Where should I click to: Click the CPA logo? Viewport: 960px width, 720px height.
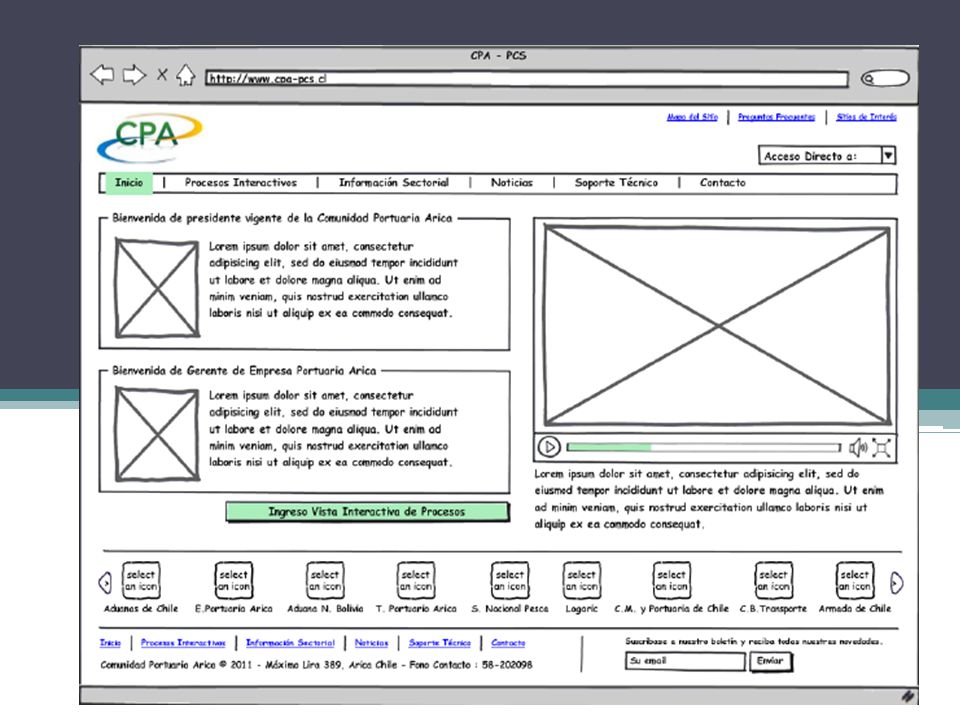tap(149, 138)
